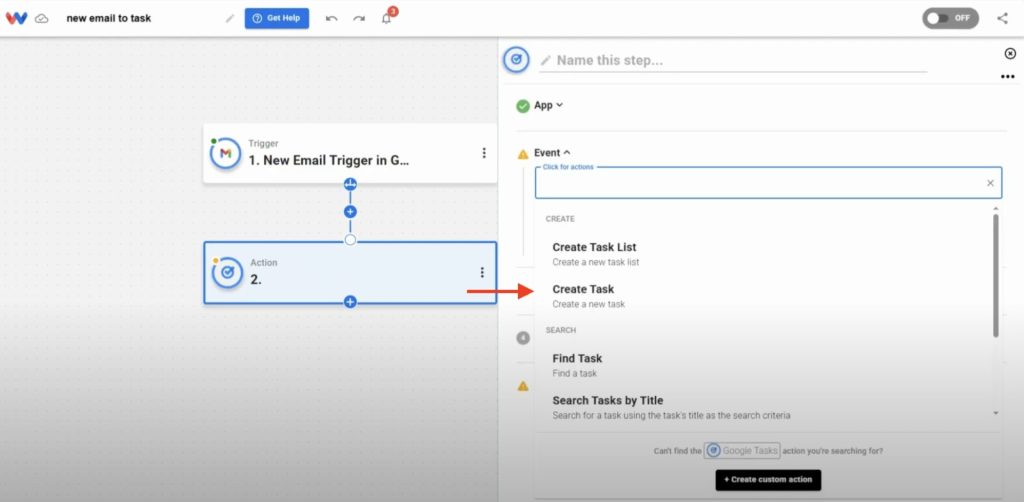1024x502 pixels.
Task: Click the list scroll up arrow
Action: pyautogui.click(x=996, y=209)
